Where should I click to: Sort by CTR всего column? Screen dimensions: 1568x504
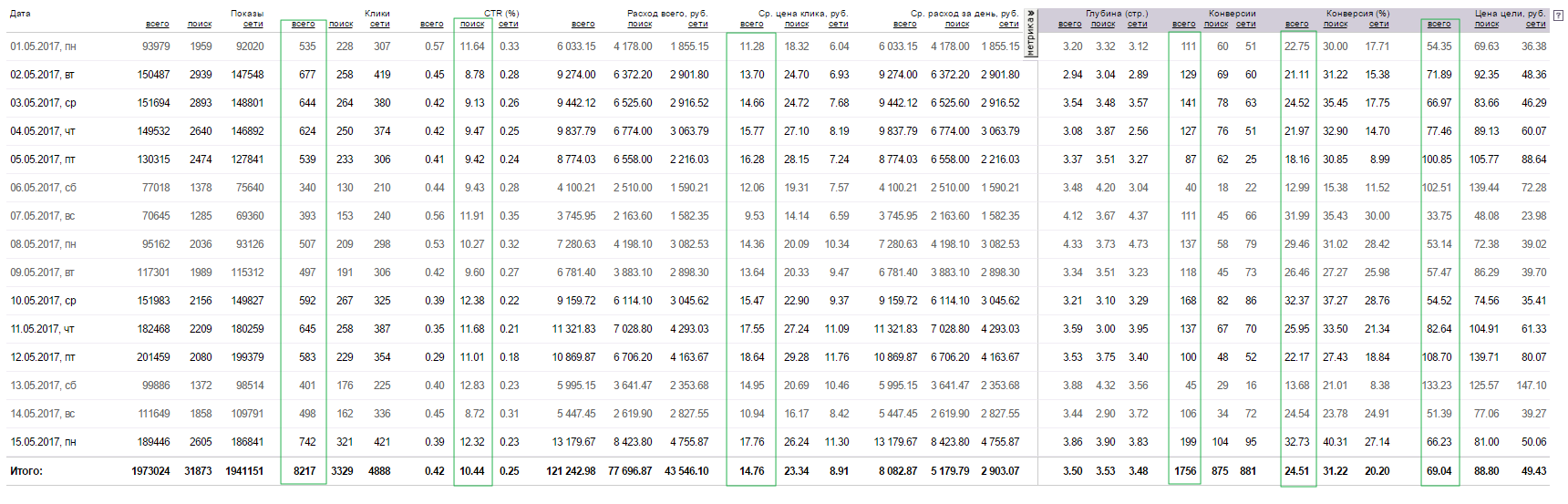point(432,25)
